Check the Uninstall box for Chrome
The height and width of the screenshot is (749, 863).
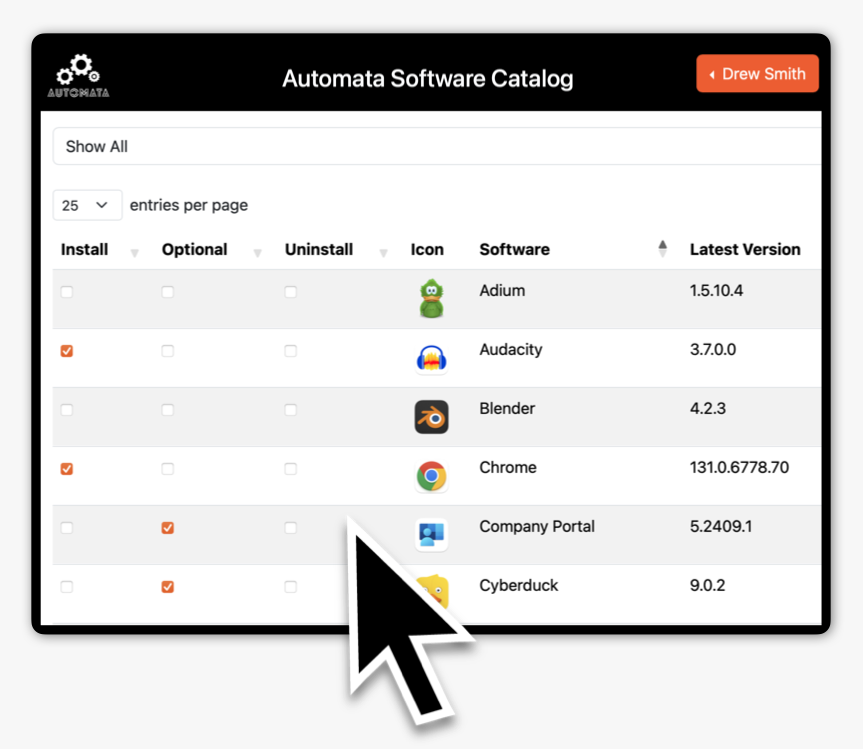[x=291, y=469]
